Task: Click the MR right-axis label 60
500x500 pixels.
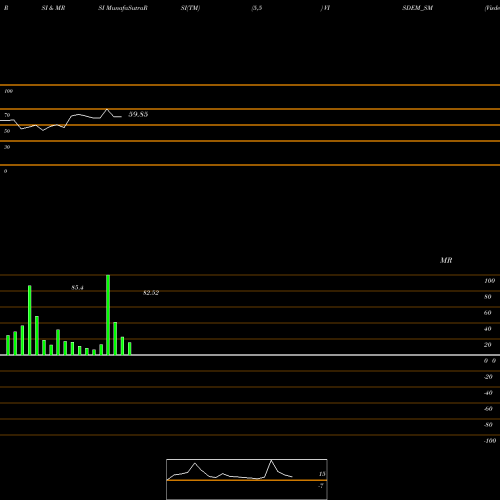Action: (x=488, y=313)
